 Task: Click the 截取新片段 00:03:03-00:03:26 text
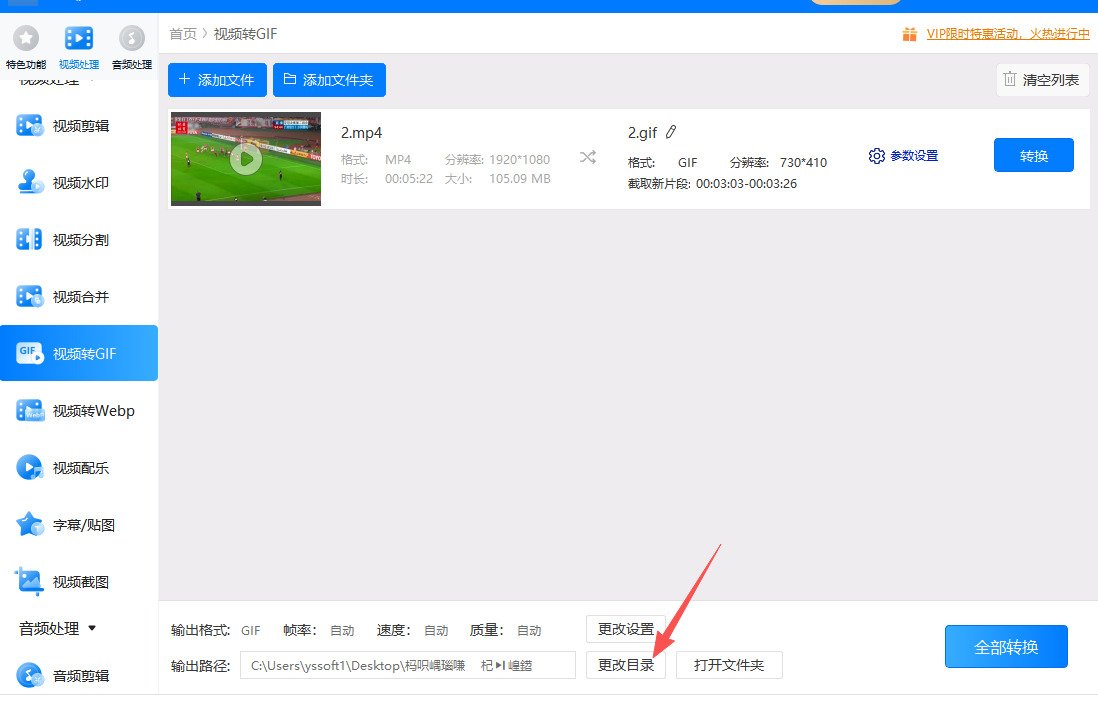712,183
